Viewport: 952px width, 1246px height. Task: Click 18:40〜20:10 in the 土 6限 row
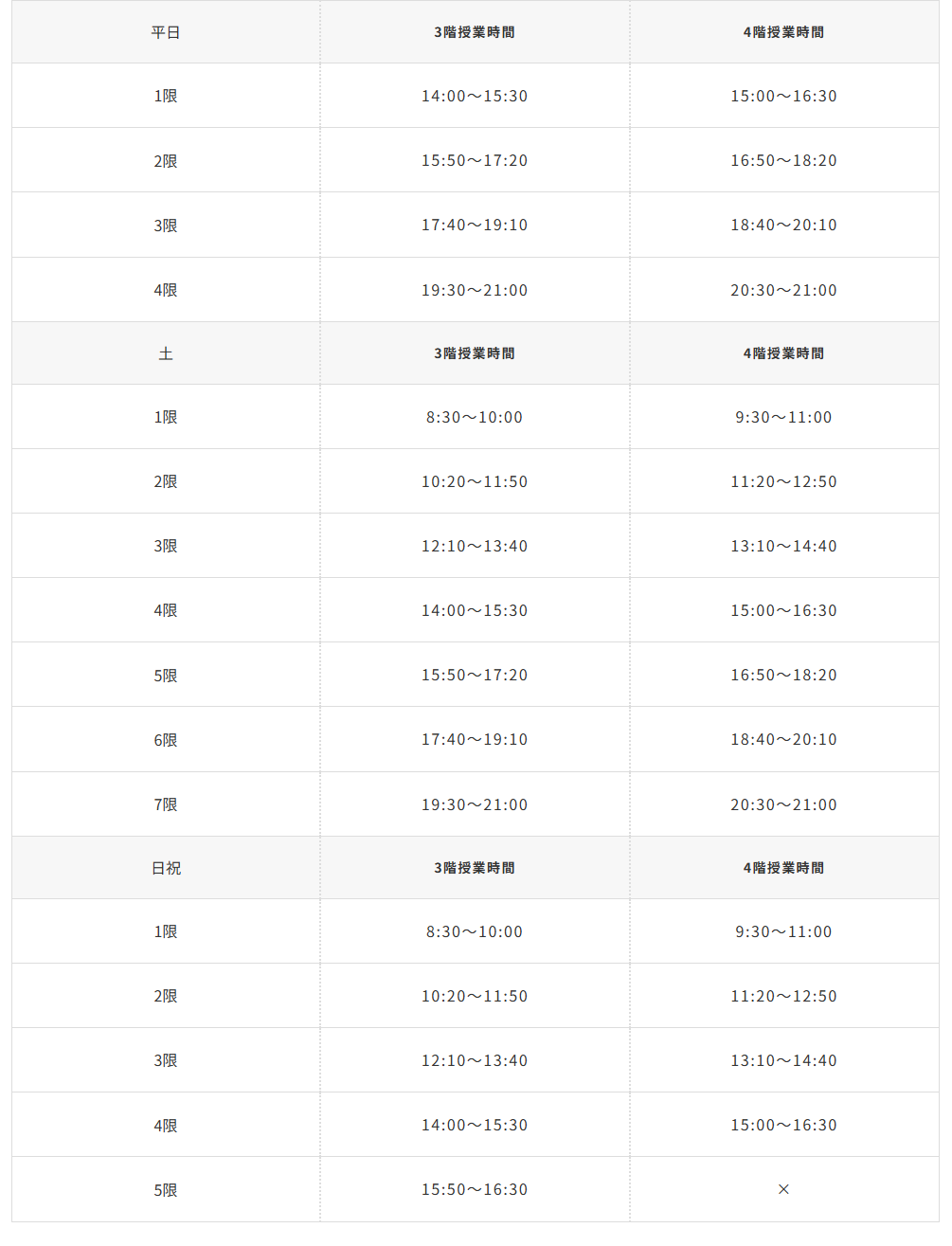pos(783,739)
